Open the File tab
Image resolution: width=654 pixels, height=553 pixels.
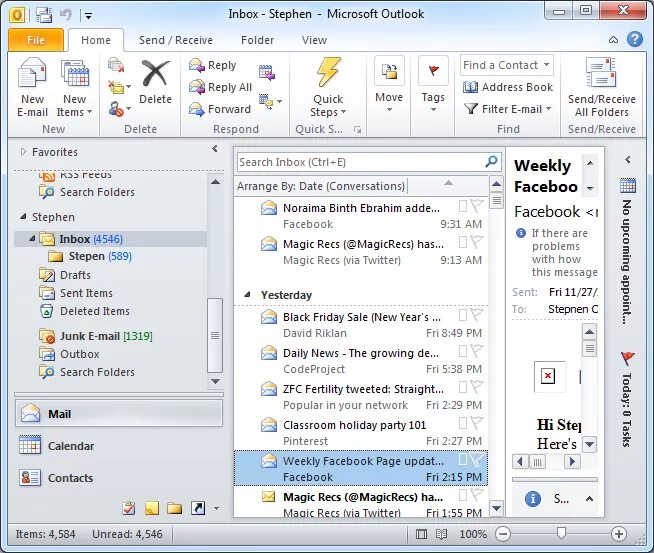[36, 40]
